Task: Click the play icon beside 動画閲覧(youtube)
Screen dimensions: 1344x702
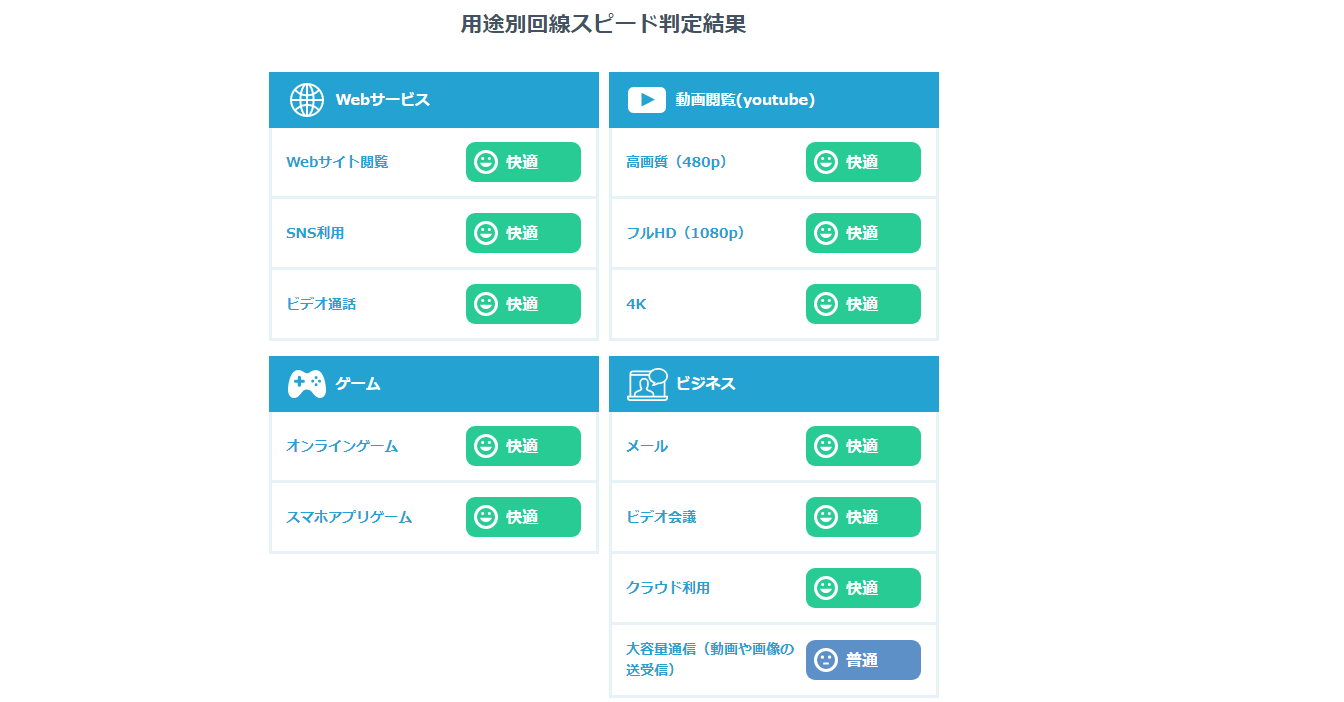Action: [x=647, y=100]
